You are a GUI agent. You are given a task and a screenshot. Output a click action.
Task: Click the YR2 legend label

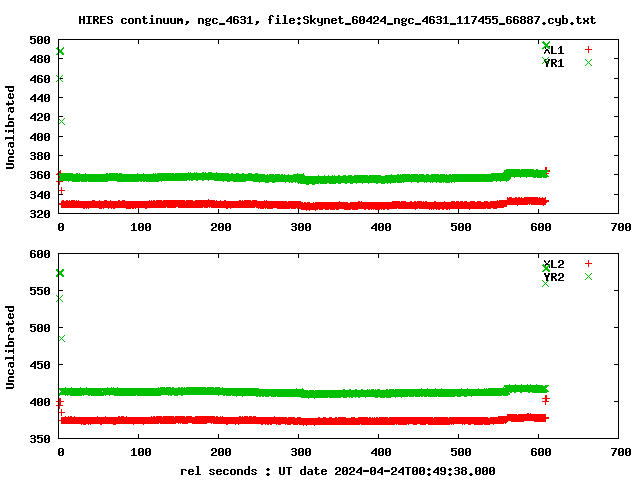pyautogui.click(x=554, y=277)
